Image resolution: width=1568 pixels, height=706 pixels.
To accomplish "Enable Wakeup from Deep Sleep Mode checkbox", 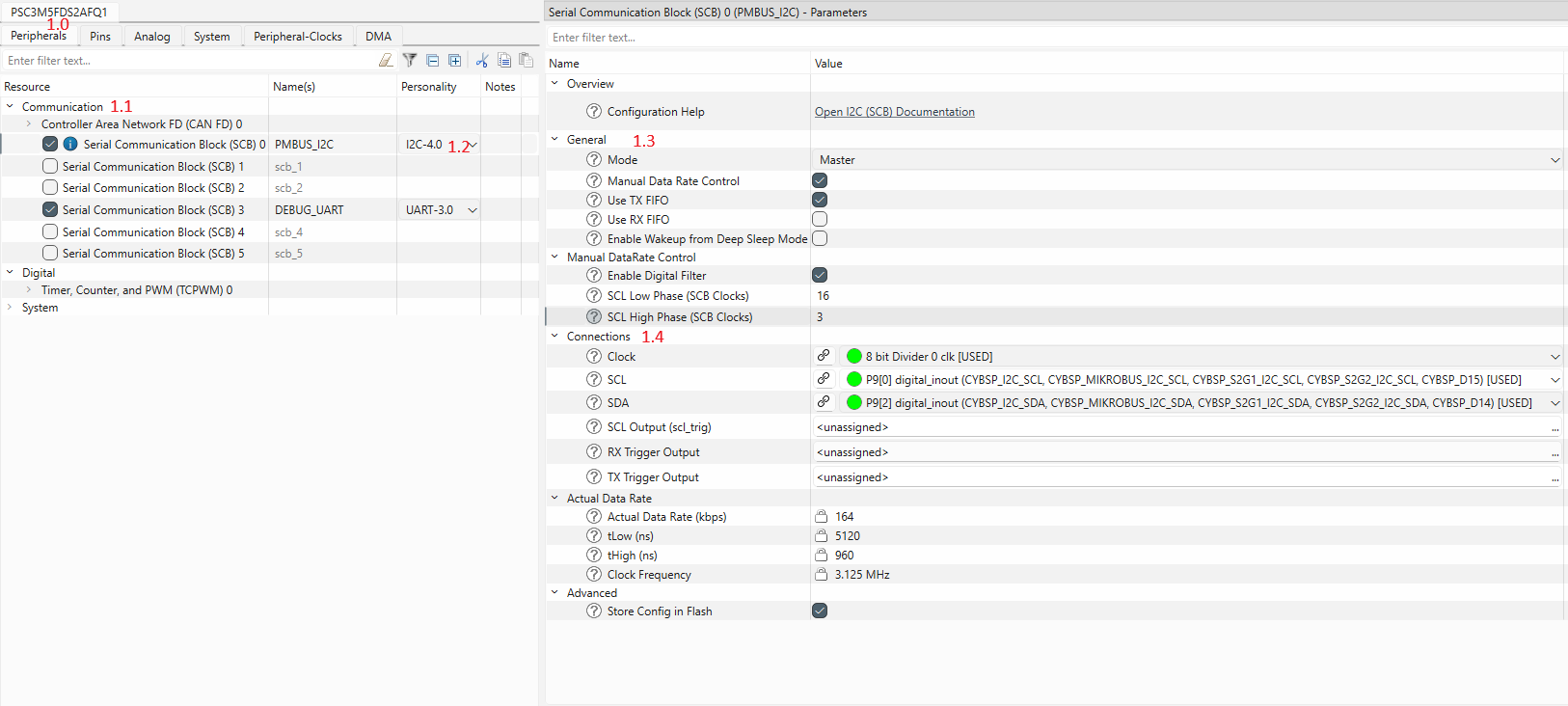I will [x=820, y=238].
